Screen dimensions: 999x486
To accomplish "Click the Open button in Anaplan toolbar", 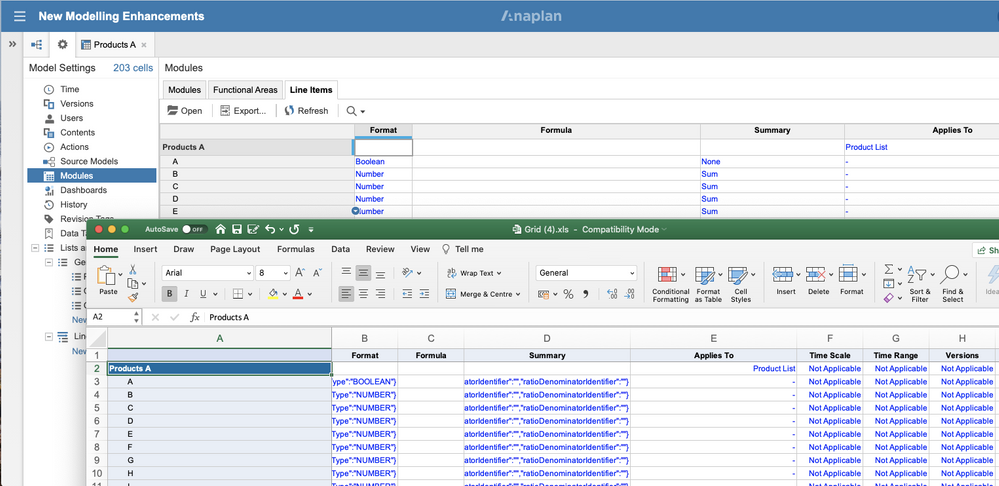I will click(184, 111).
